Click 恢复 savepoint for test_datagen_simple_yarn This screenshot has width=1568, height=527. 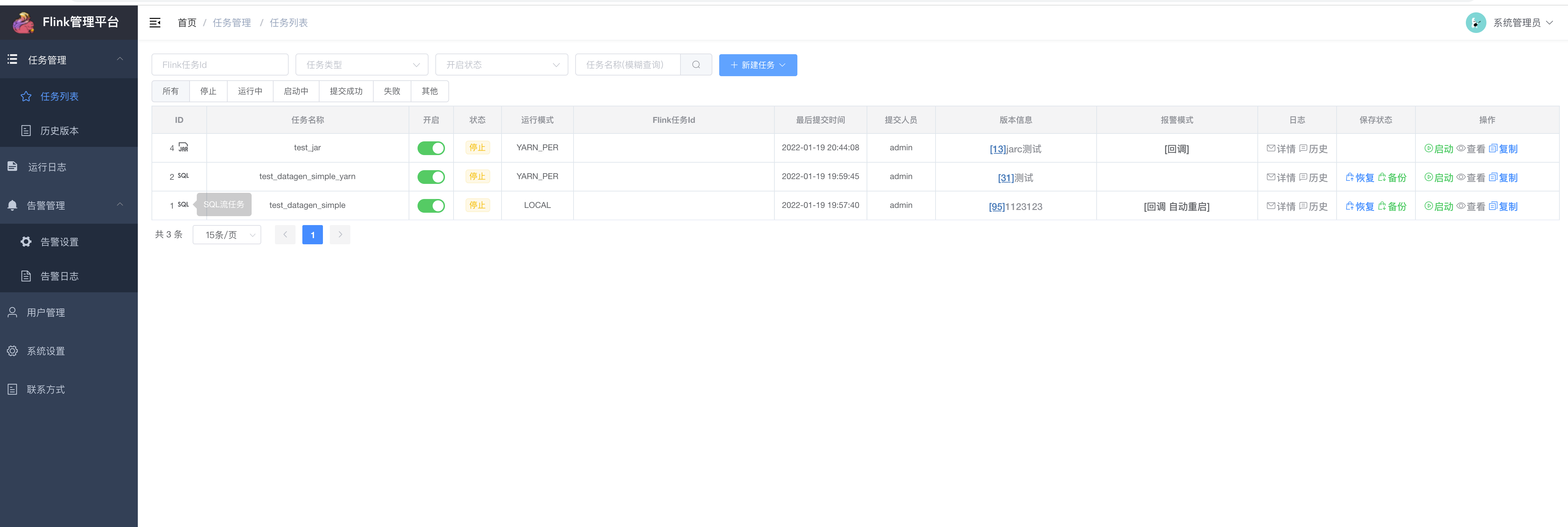[x=1360, y=177]
